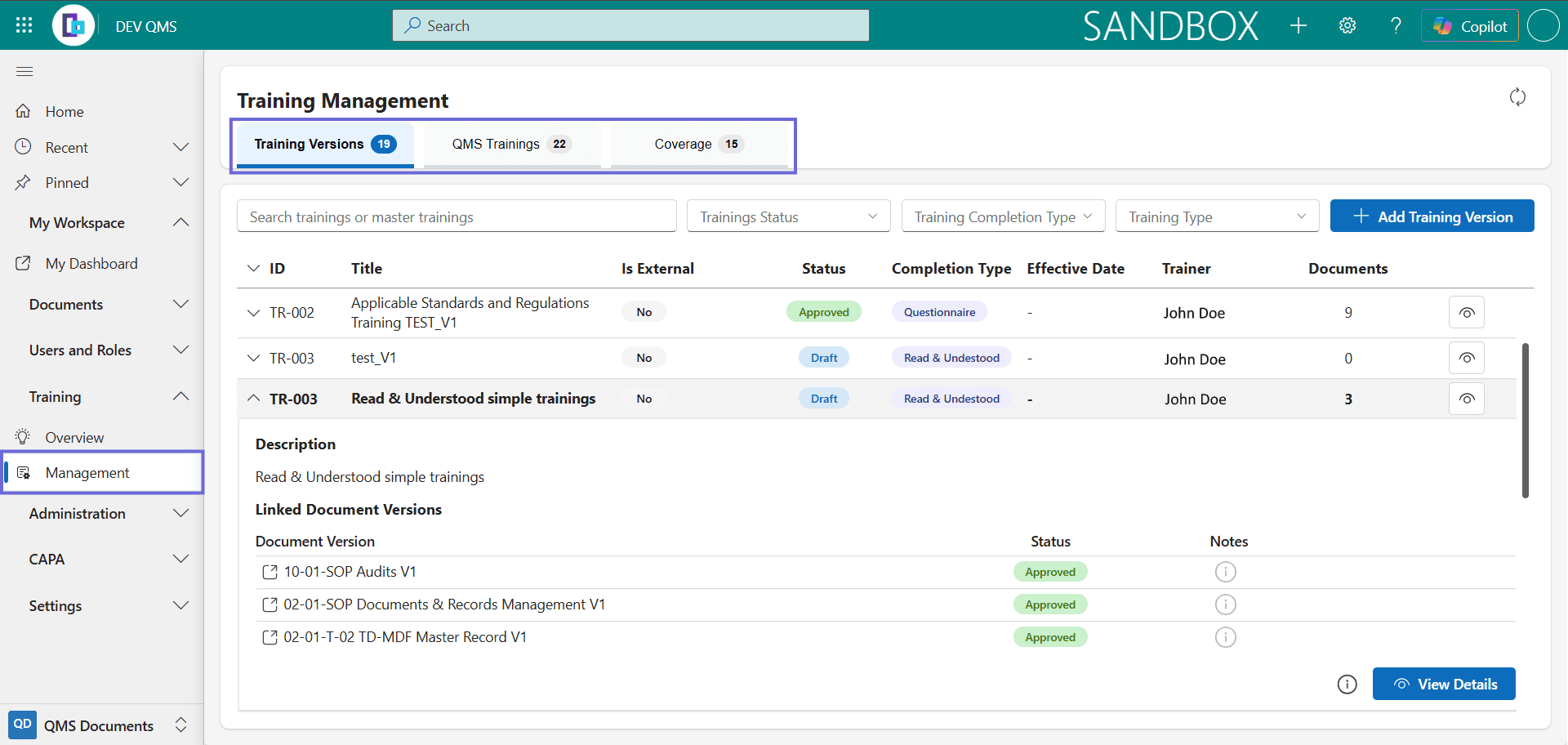The width and height of the screenshot is (1568, 745).
Task: Collapse the Read & Understood simple trainings row
Action: coord(253,399)
